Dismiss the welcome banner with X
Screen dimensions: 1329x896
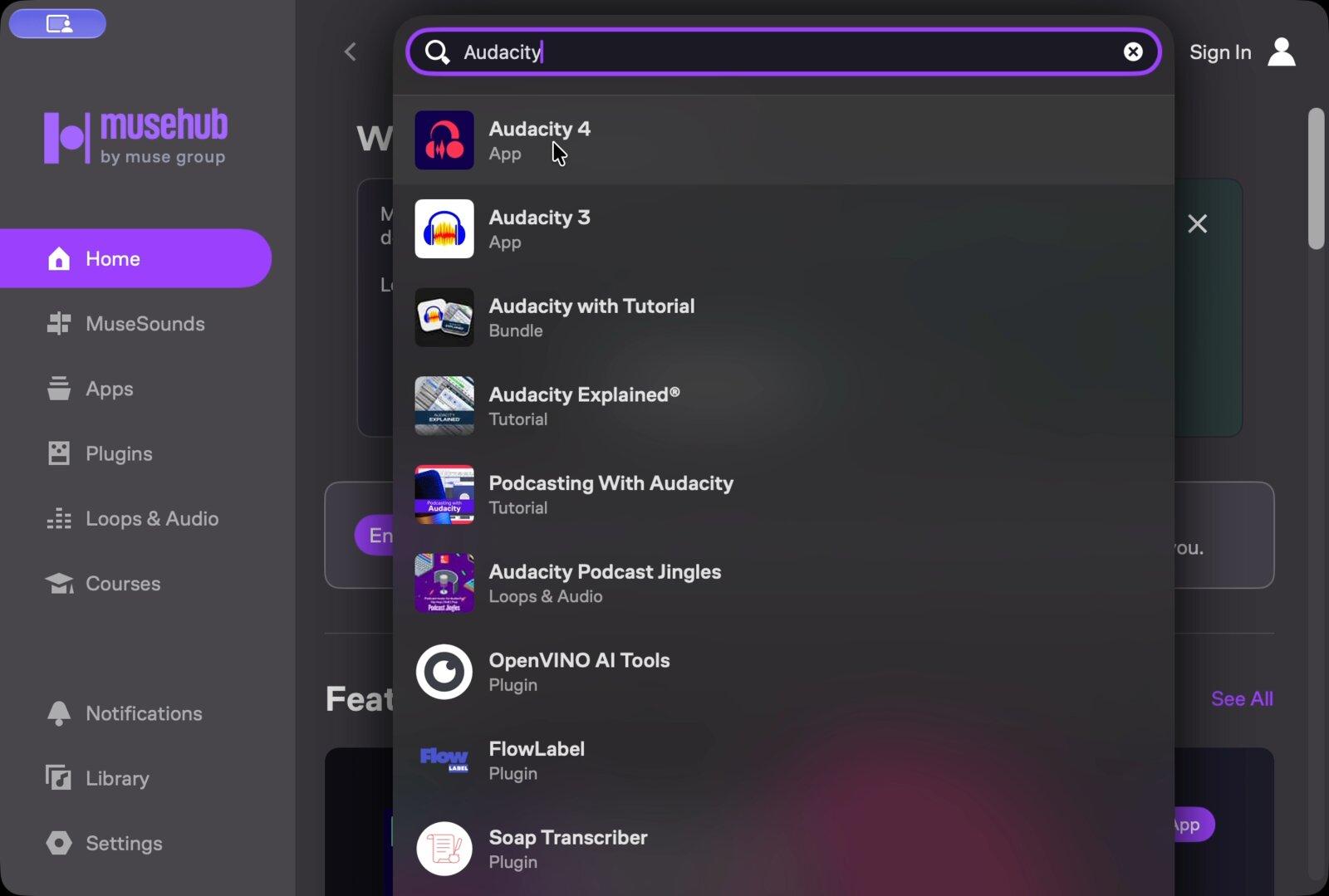(x=1197, y=223)
